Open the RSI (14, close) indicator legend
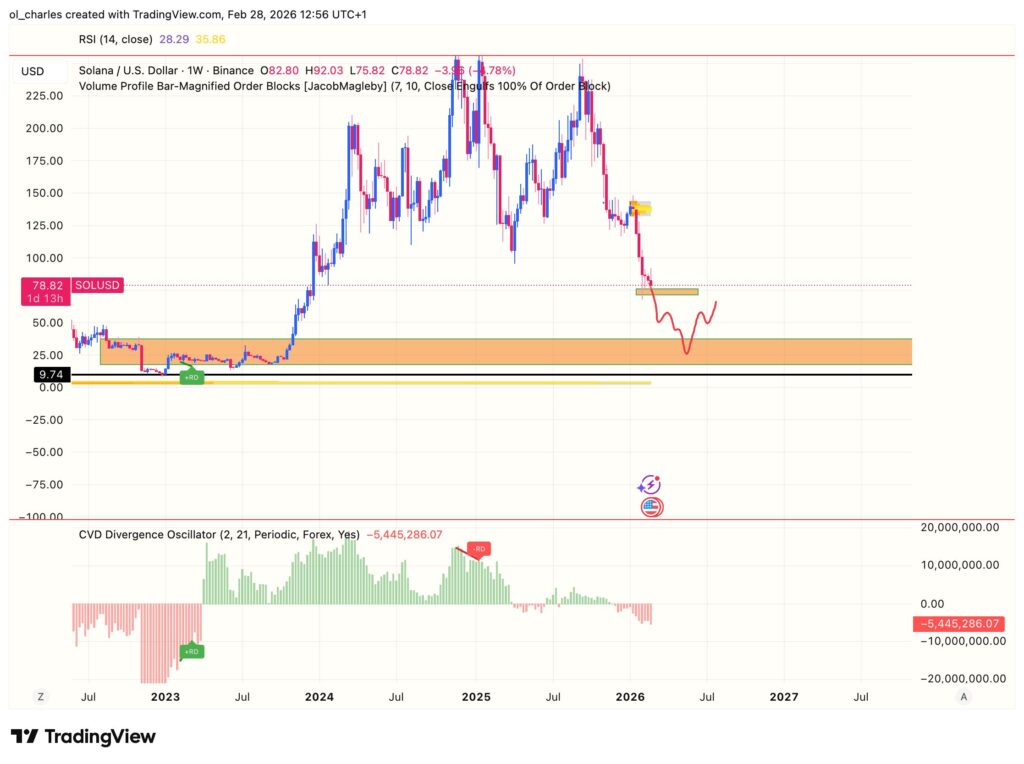1024x764 pixels. [x=115, y=37]
